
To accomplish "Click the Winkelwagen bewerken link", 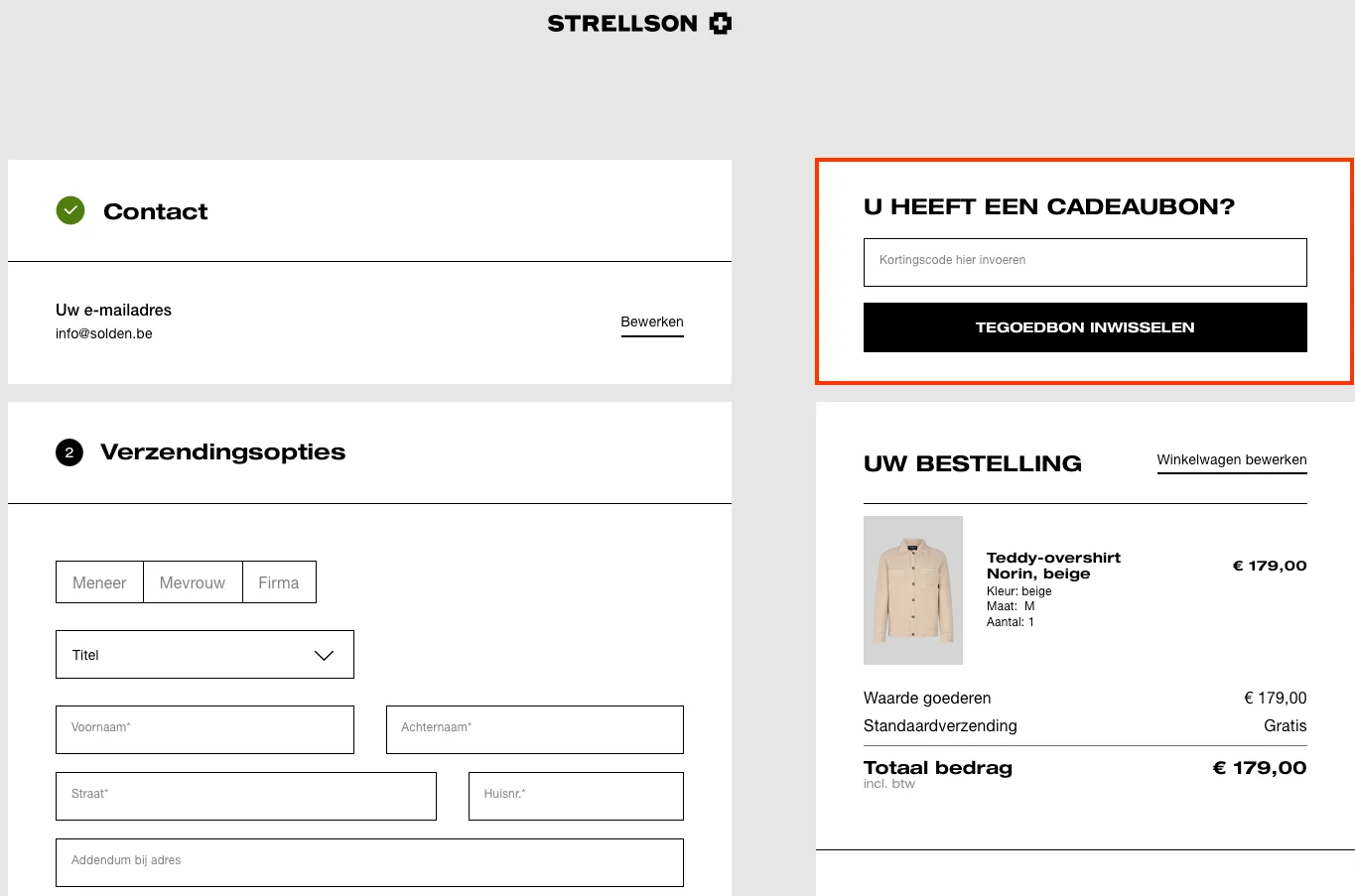I will tap(1231, 459).
